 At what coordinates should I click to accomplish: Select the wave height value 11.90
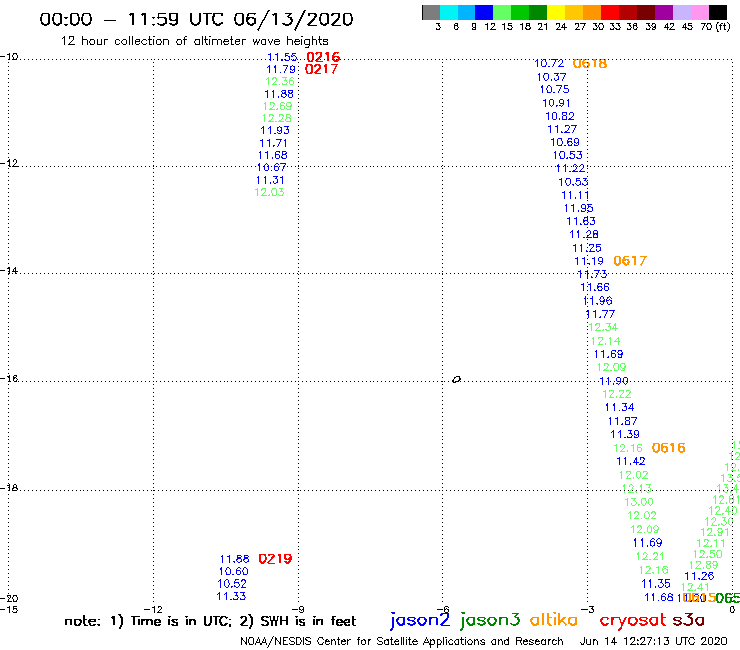(x=614, y=380)
